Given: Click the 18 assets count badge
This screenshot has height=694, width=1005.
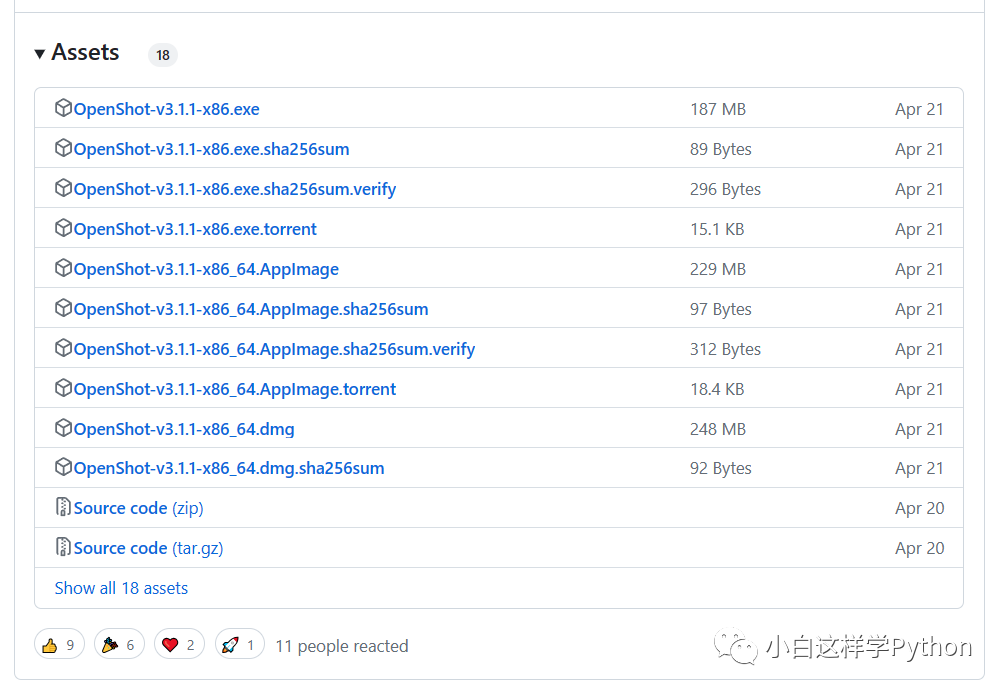Looking at the screenshot, I should 163,55.
